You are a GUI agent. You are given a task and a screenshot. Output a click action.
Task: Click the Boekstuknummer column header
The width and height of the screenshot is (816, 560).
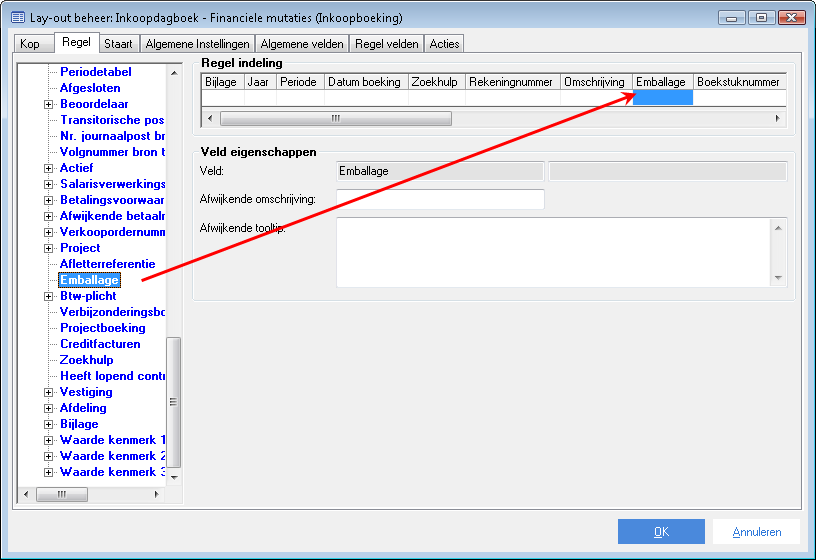(739, 82)
